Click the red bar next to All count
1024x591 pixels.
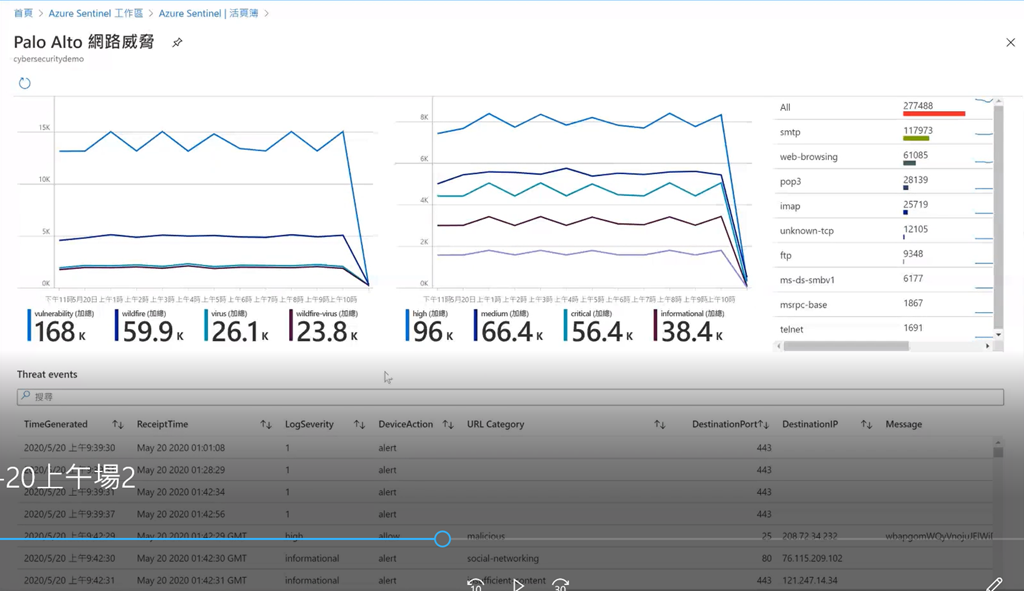[x=934, y=114]
